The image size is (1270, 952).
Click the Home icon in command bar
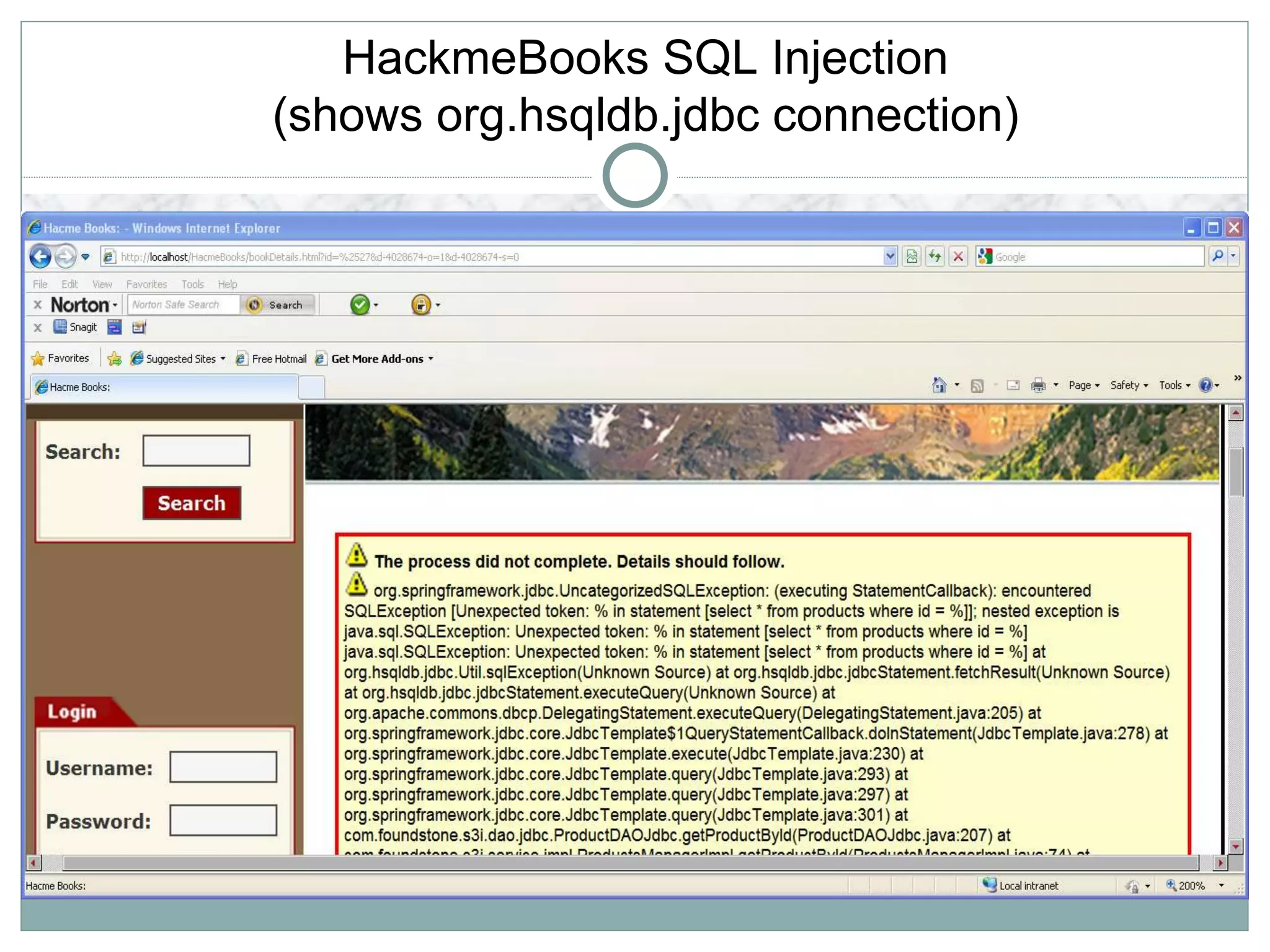(939, 386)
